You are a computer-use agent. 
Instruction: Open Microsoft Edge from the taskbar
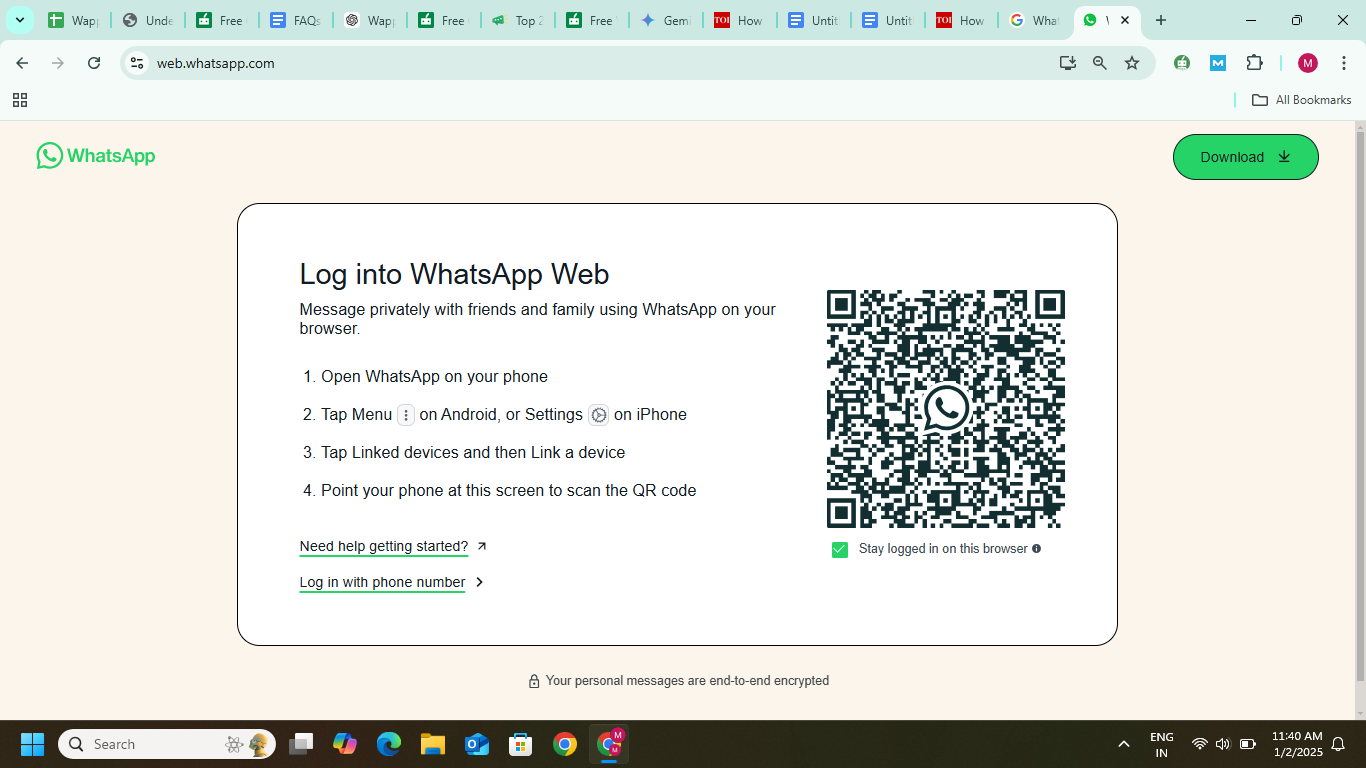point(389,744)
